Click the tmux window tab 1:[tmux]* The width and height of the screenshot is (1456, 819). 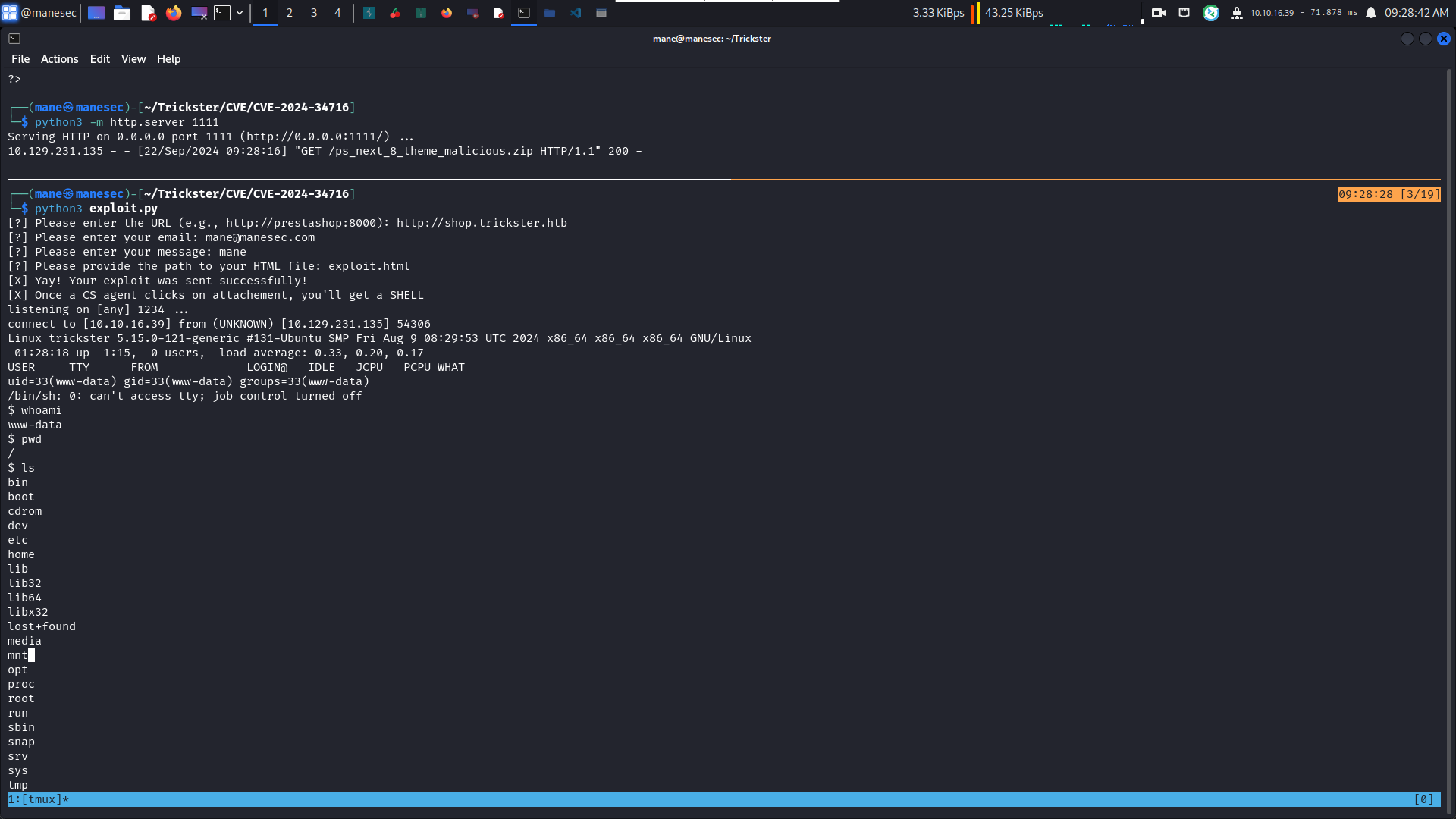pos(39,799)
